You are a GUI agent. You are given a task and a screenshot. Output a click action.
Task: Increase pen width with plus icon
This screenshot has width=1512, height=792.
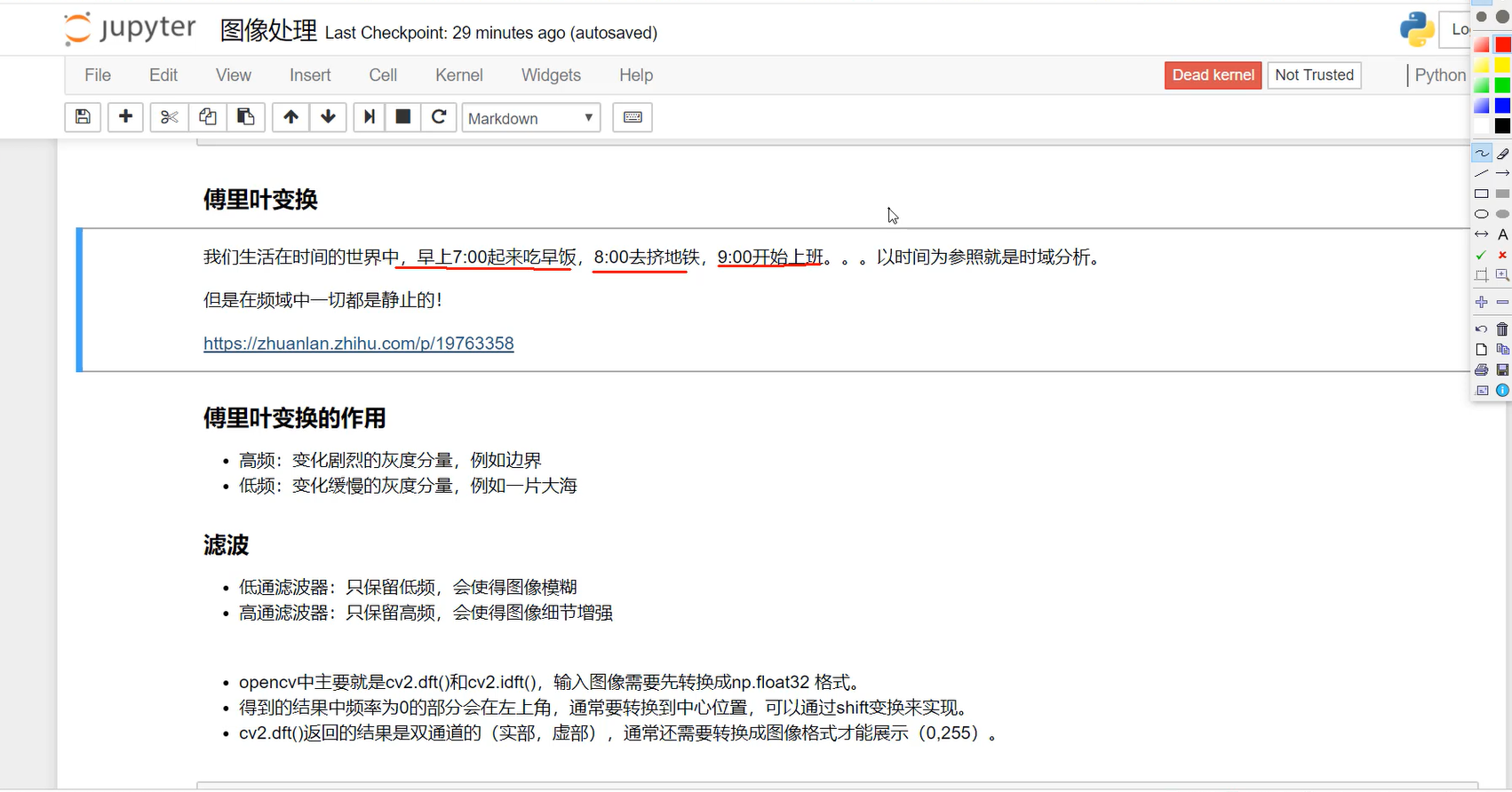coord(1482,303)
